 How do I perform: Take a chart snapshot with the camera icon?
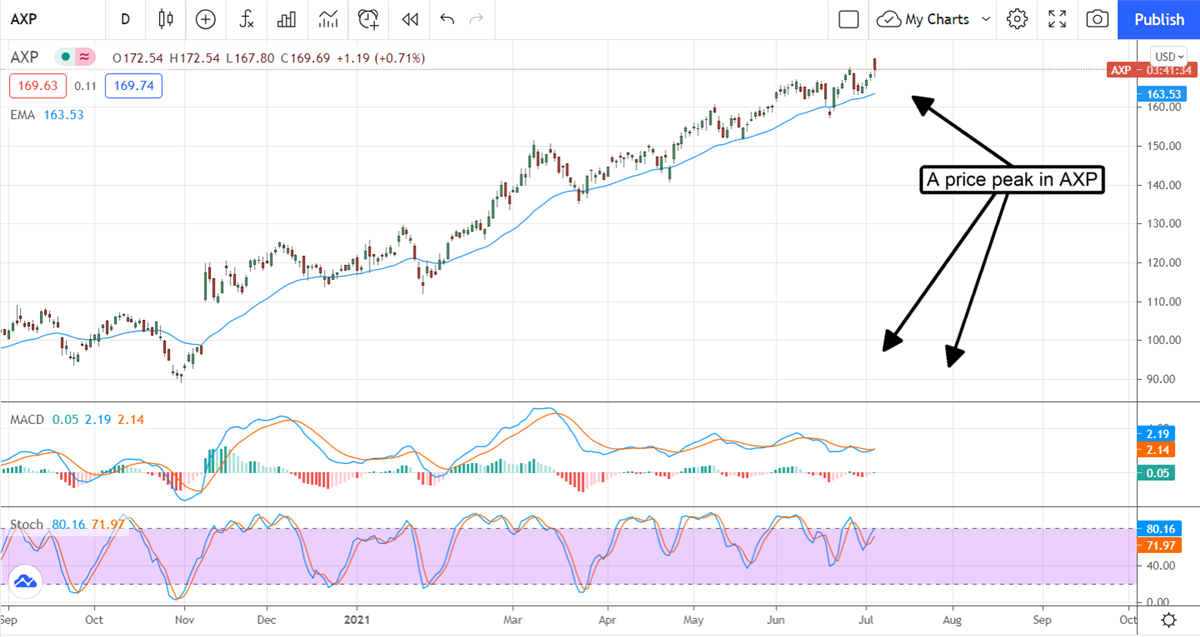tap(1097, 19)
